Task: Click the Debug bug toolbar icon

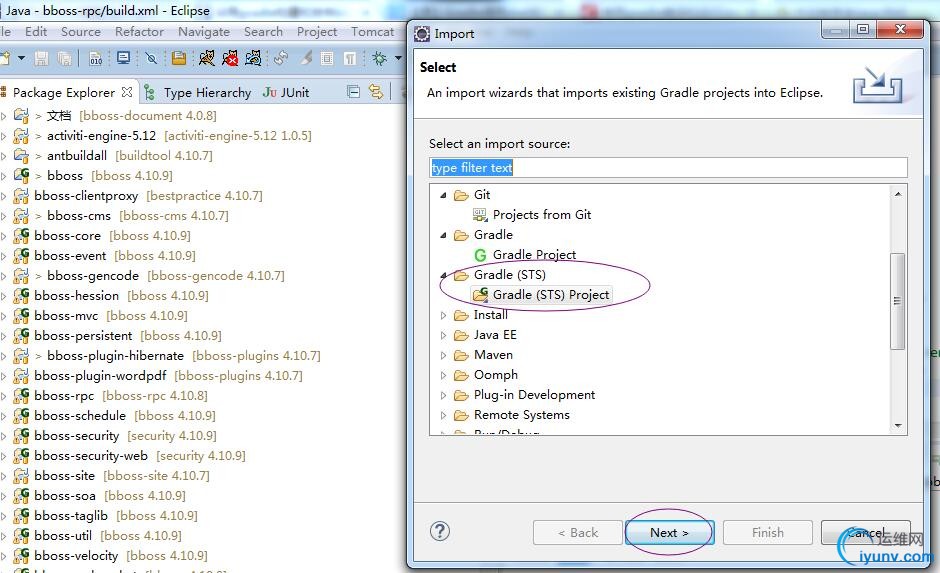Action: point(379,58)
